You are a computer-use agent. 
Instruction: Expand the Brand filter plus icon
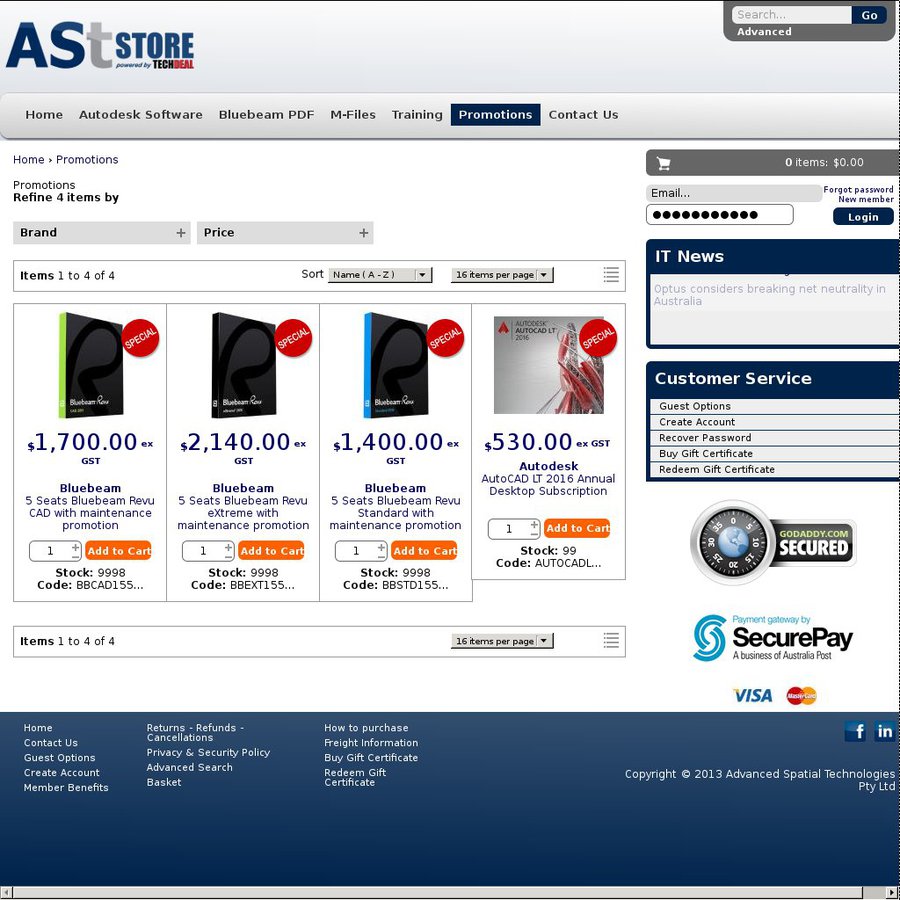tap(181, 233)
